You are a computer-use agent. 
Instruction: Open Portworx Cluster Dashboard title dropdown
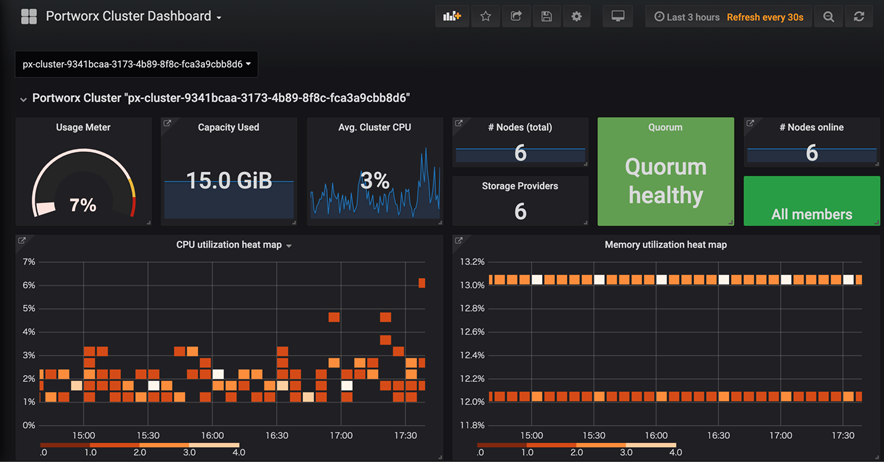pos(134,16)
